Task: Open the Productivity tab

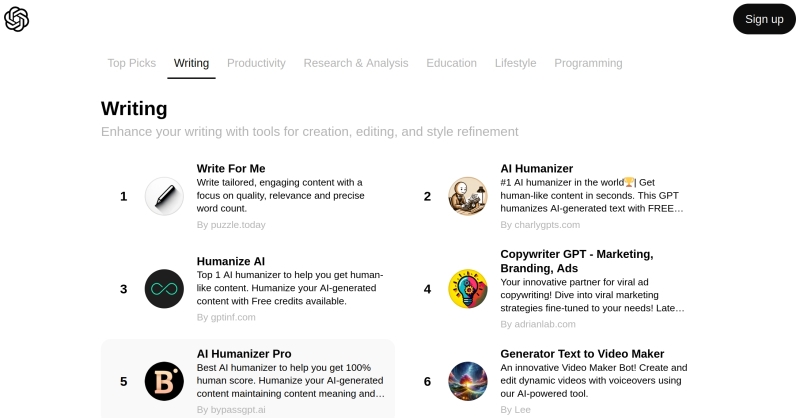Action: click(x=256, y=63)
